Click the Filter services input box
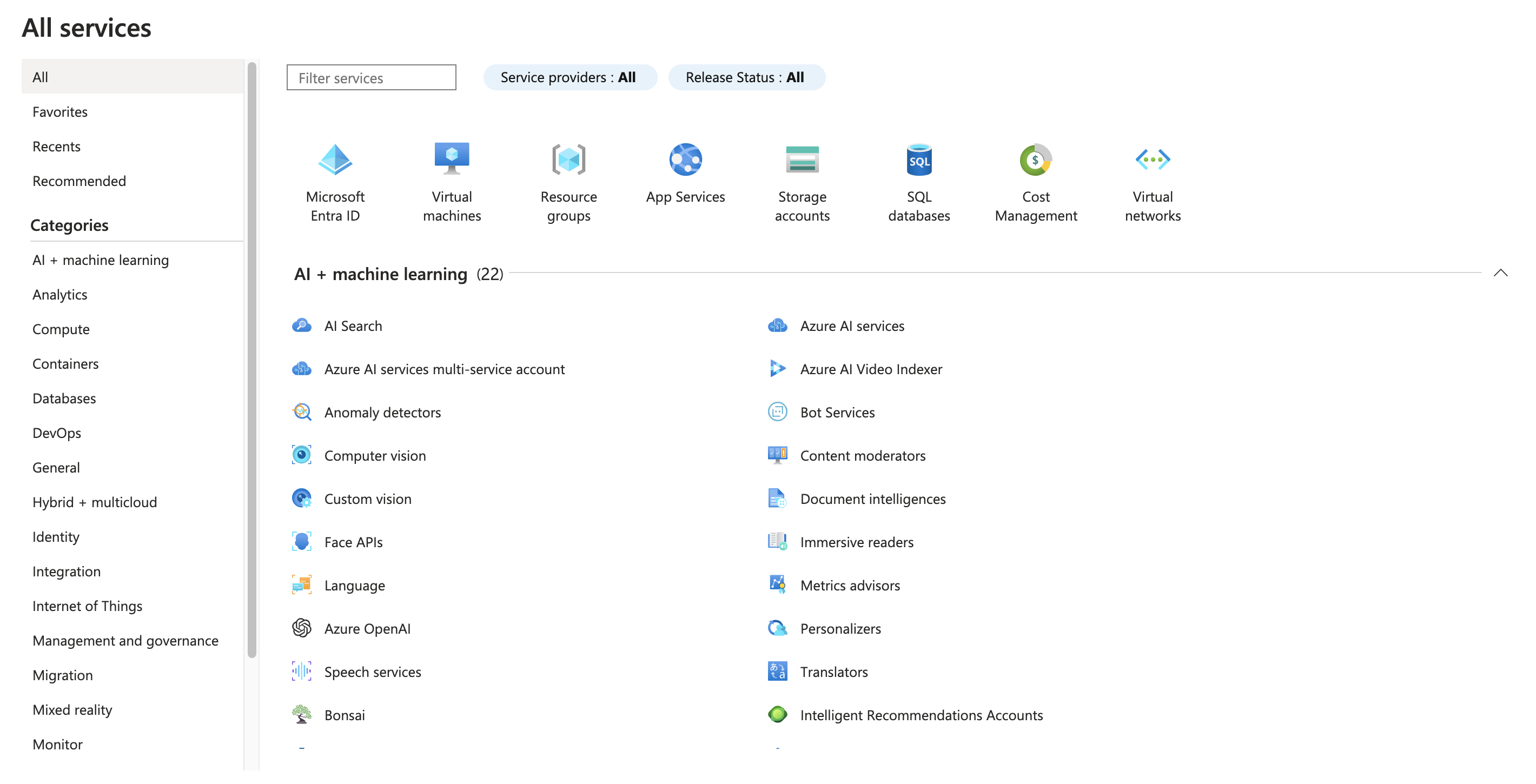 point(371,77)
